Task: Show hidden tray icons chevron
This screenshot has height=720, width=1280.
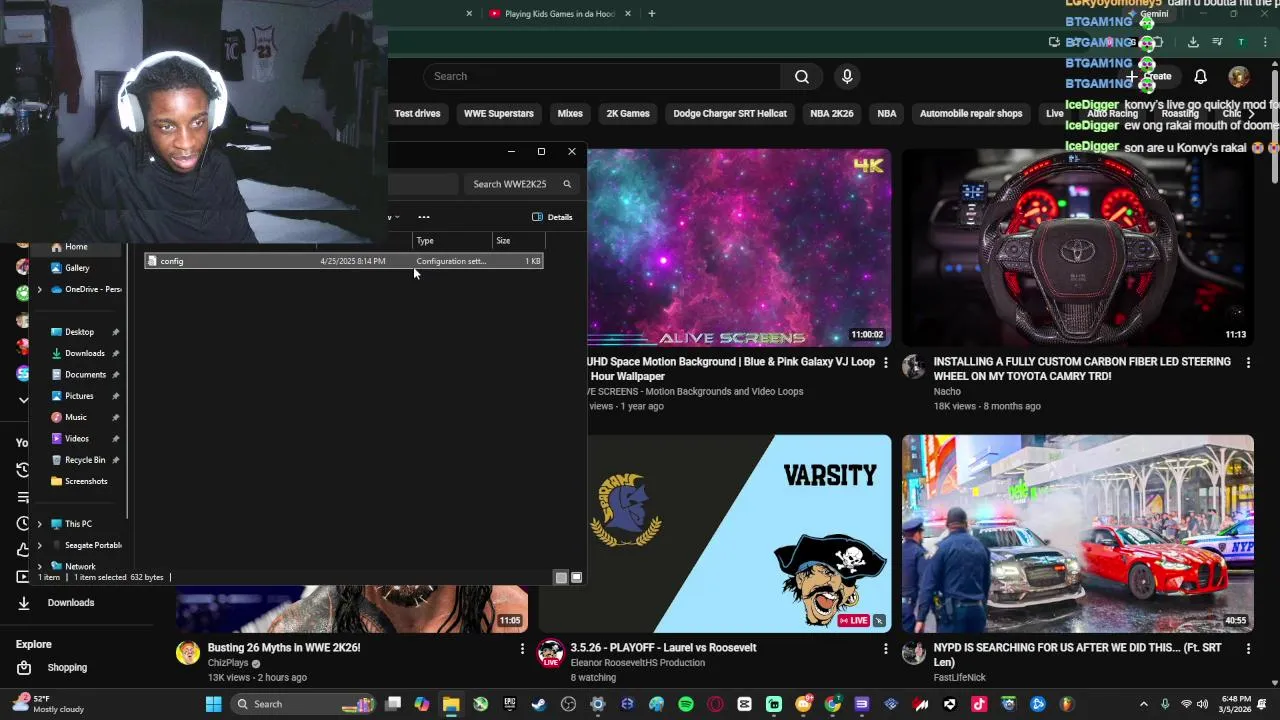Action: tap(1143, 704)
